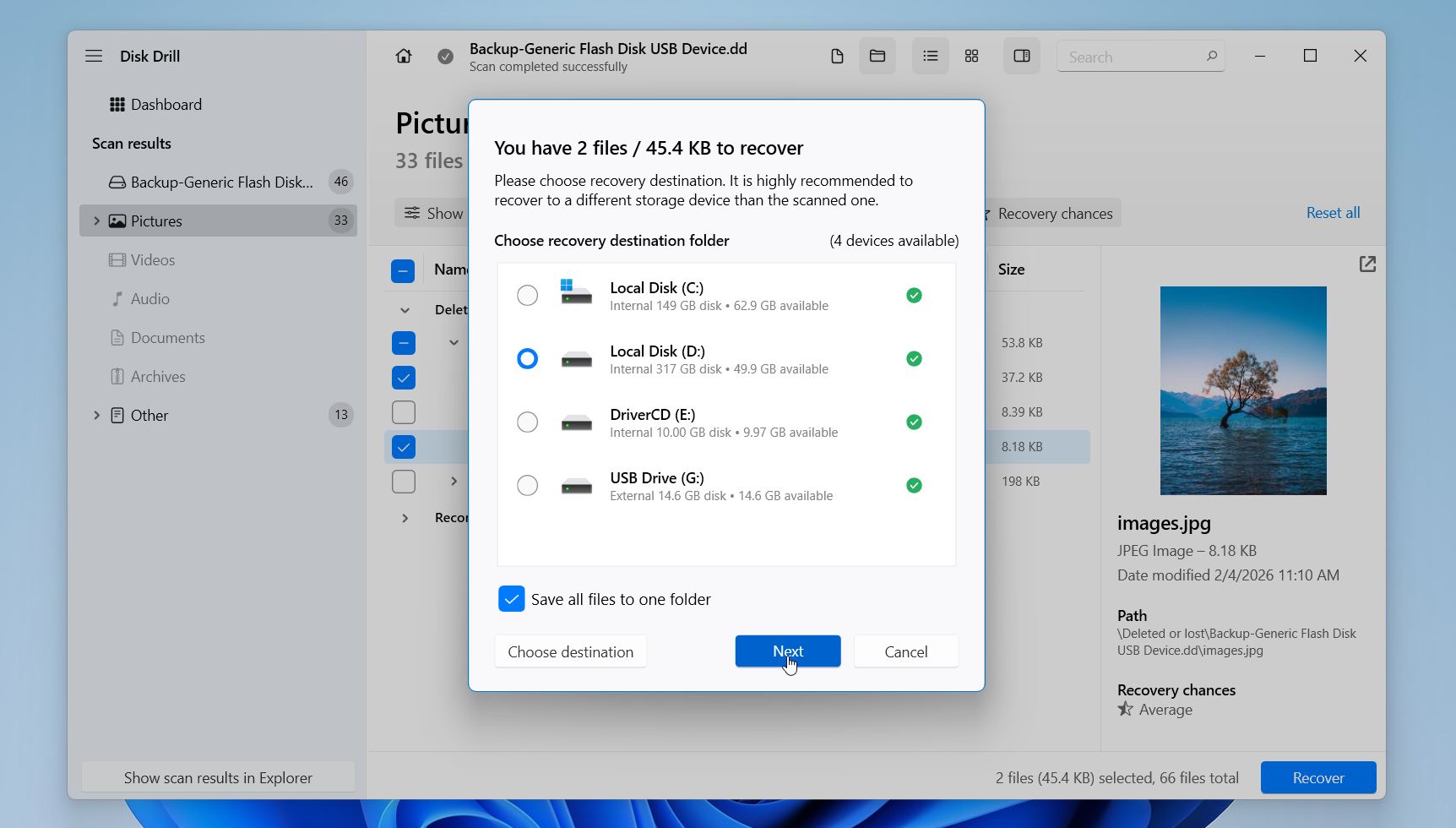Image resolution: width=1456 pixels, height=828 pixels.
Task: Open the hamburger menu in Disk Drill
Action: (x=94, y=56)
